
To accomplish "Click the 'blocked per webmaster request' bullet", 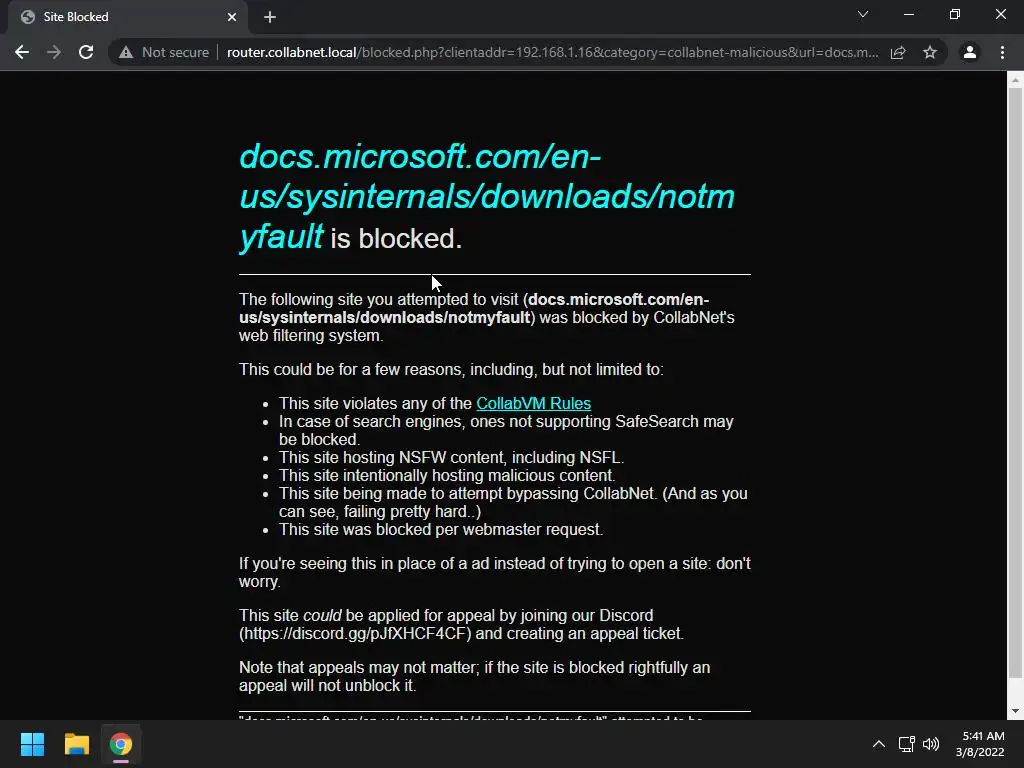I will pyautogui.click(x=441, y=530).
